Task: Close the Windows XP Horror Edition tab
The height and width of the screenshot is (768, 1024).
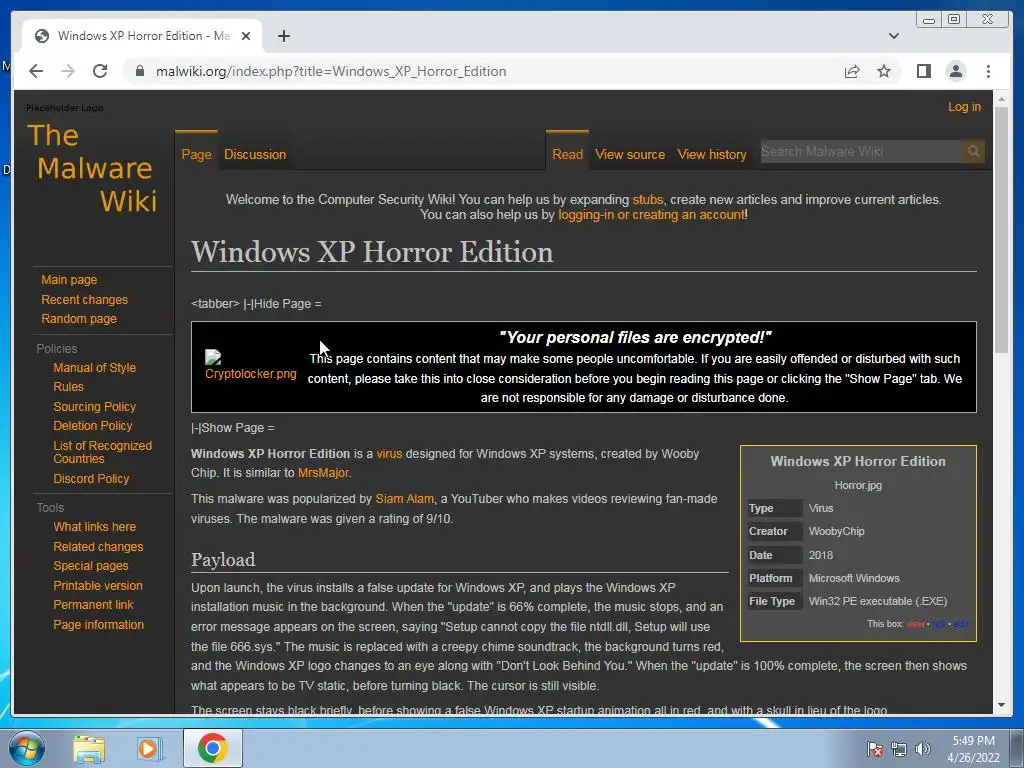Action: click(x=246, y=36)
